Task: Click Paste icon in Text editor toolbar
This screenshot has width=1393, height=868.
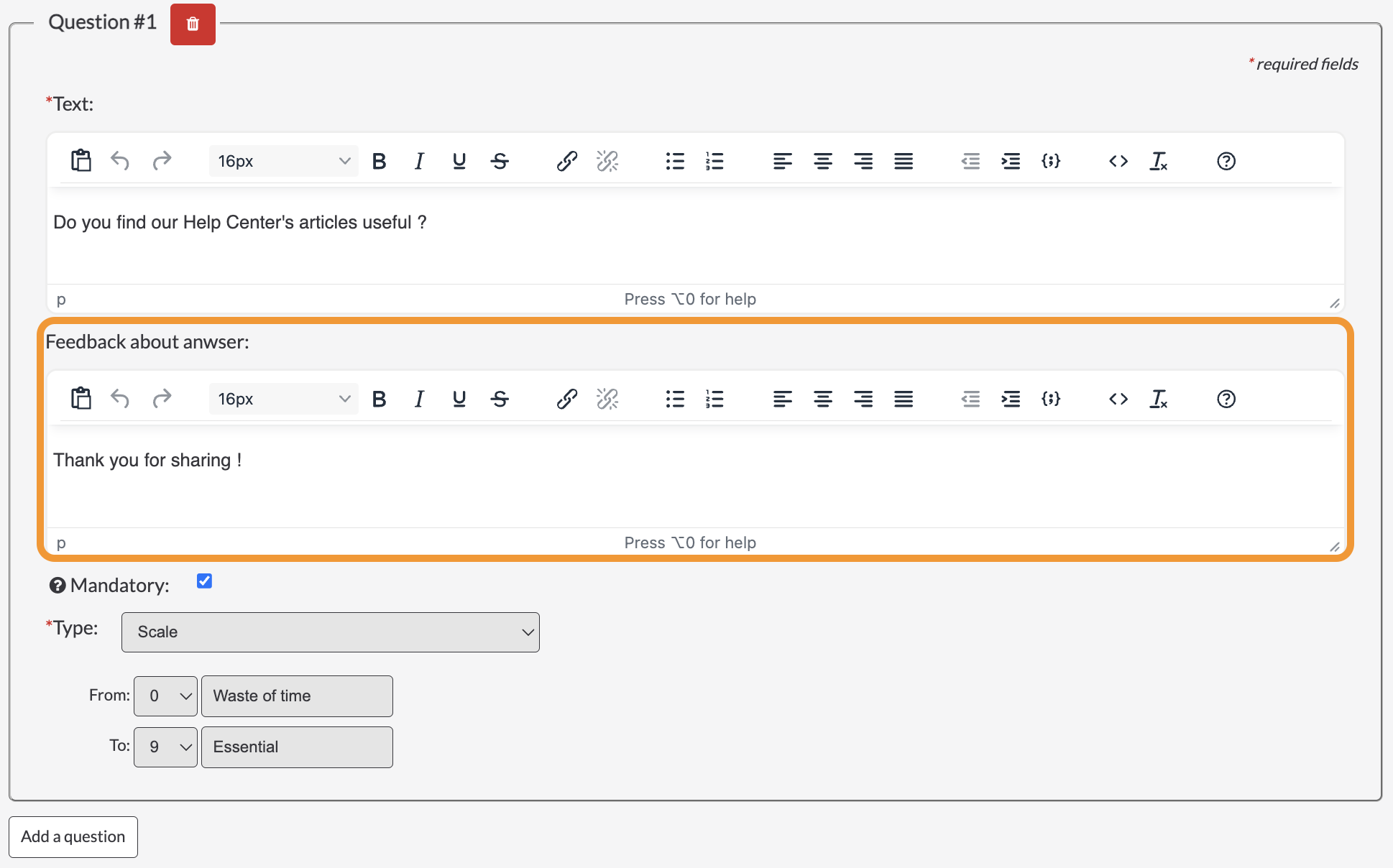Action: coord(81,162)
